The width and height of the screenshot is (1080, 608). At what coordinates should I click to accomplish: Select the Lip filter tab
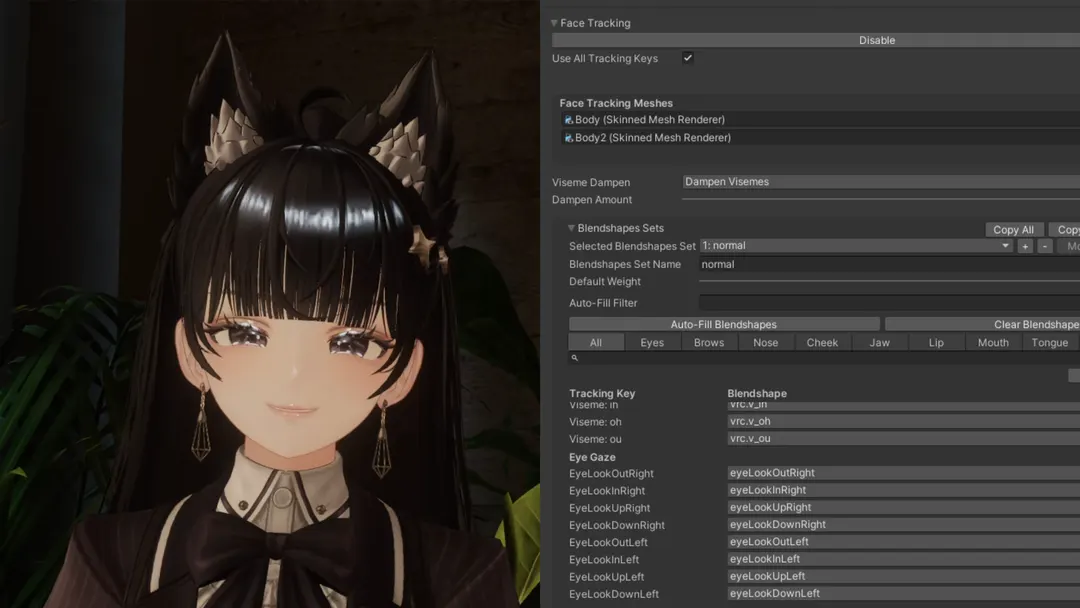pyautogui.click(x=936, y=342)
